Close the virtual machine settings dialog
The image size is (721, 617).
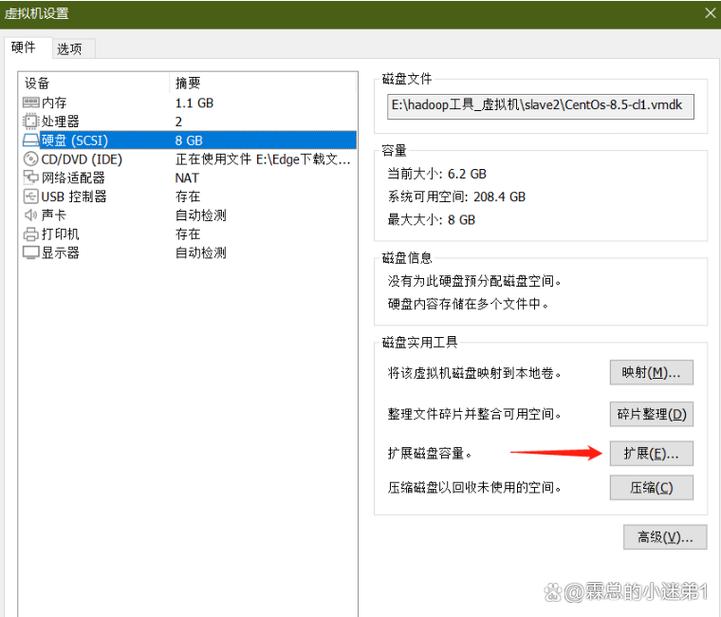[710, 13]
